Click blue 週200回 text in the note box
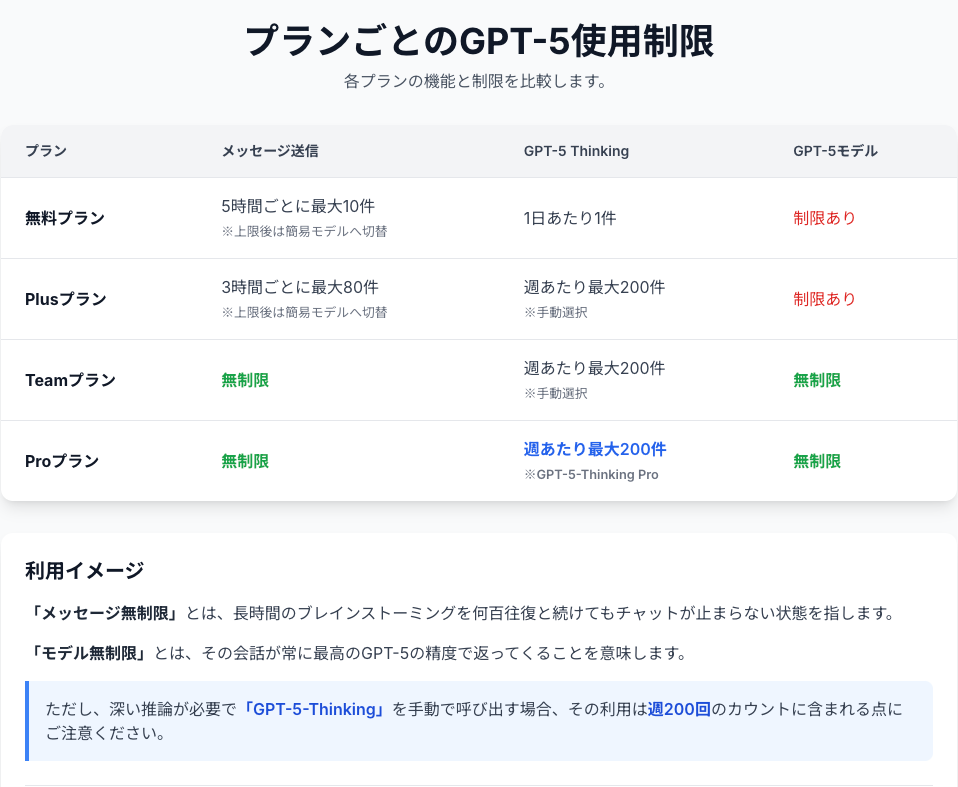Viewport: 958px width, 787px height. pos(679,709)
